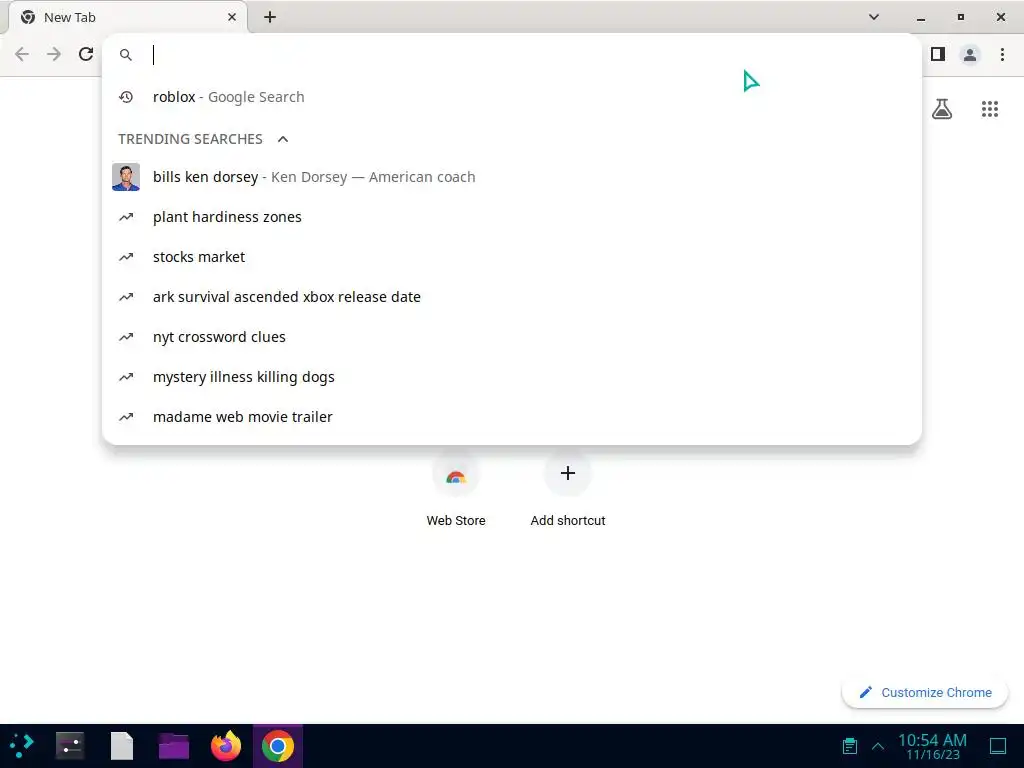Open the Google apps grid

[989, 108]
